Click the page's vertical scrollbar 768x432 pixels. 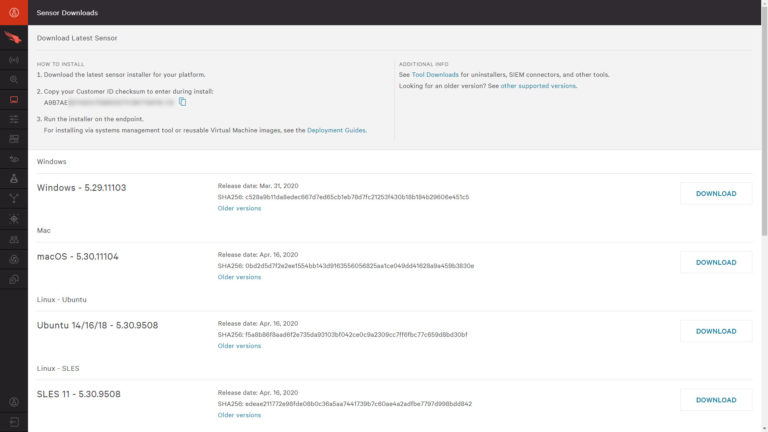pyautogui.click(x=764, y=130)
